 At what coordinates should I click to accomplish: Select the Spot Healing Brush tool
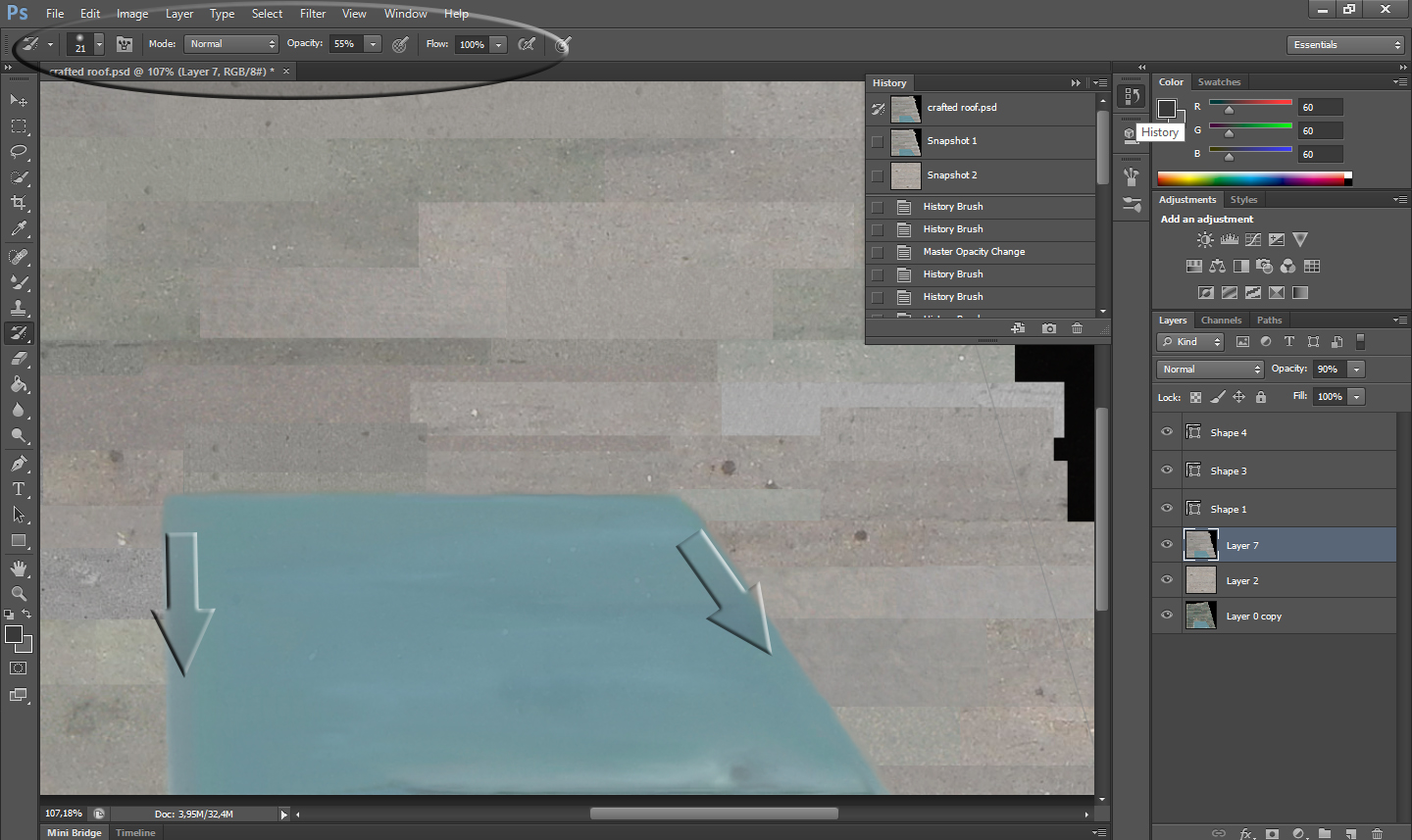tap(19, 257)
